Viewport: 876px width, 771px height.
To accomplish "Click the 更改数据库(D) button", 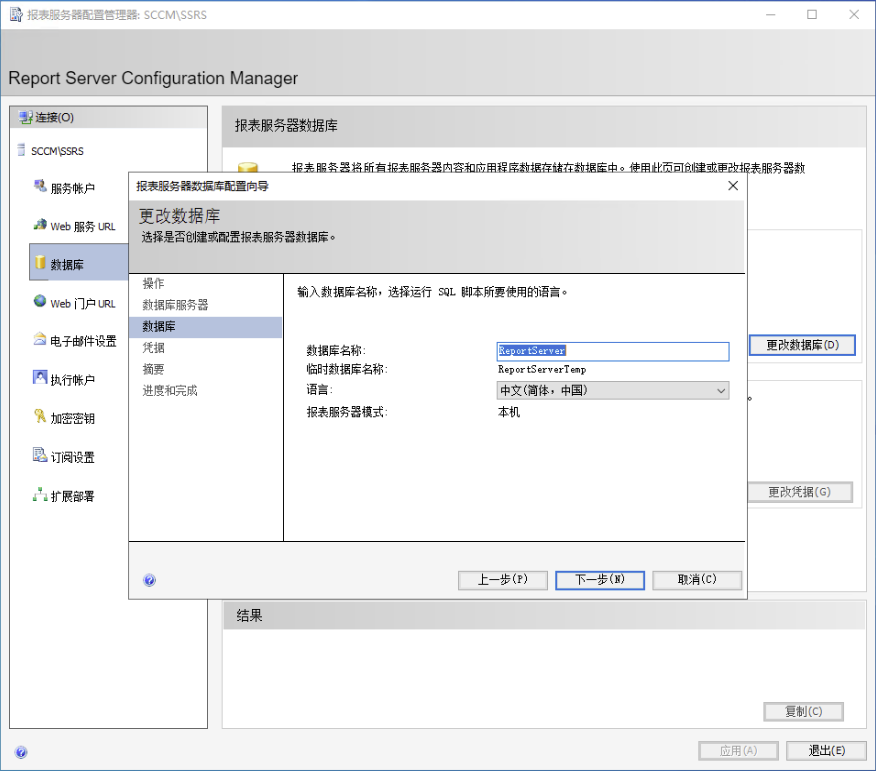I will click(802, 345).
